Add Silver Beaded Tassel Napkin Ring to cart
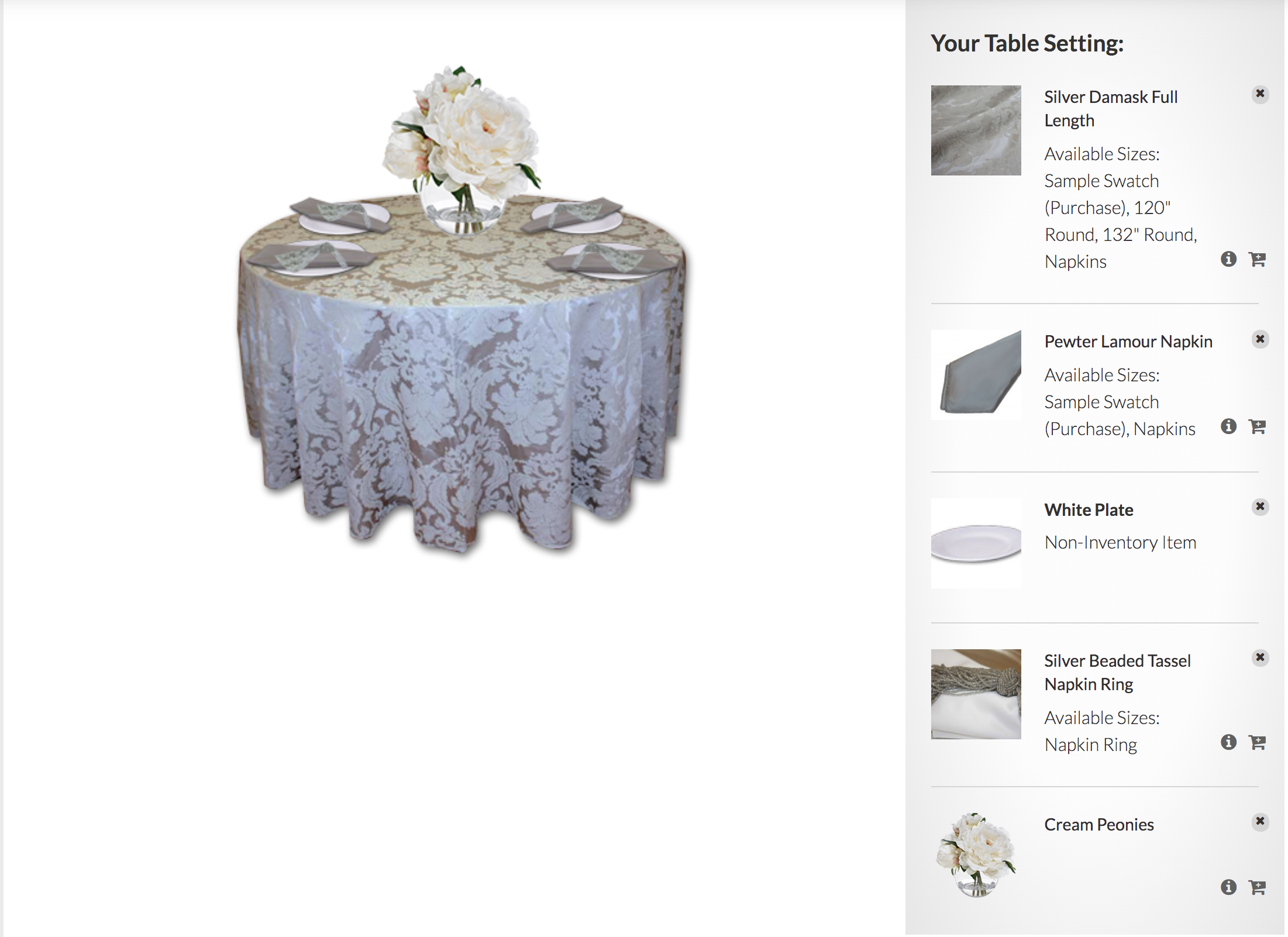The width and height of the screenshot is (1288, 937). (x=1257, y=742)
